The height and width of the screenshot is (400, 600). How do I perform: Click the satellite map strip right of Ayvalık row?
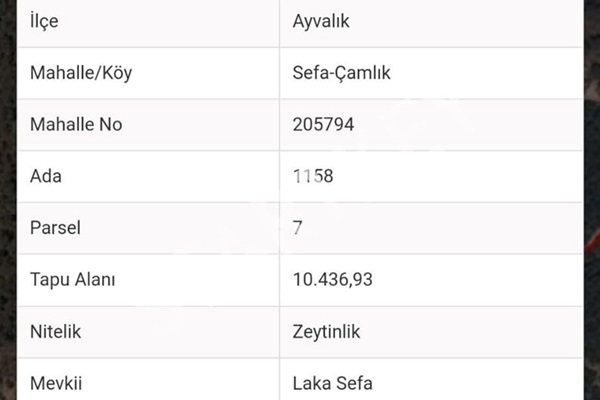[592, 21]
